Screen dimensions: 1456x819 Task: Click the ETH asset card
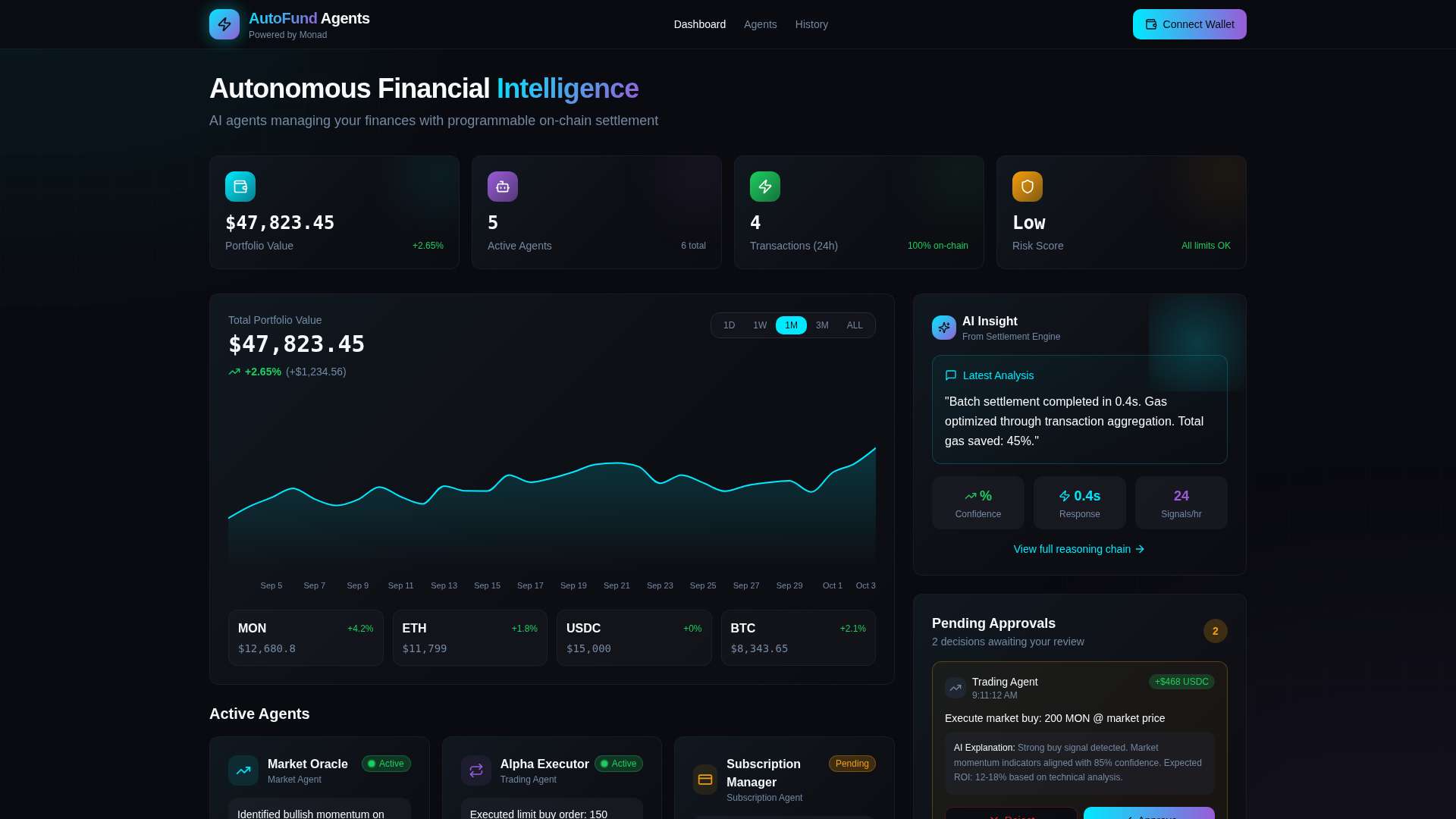click(470, 638)
